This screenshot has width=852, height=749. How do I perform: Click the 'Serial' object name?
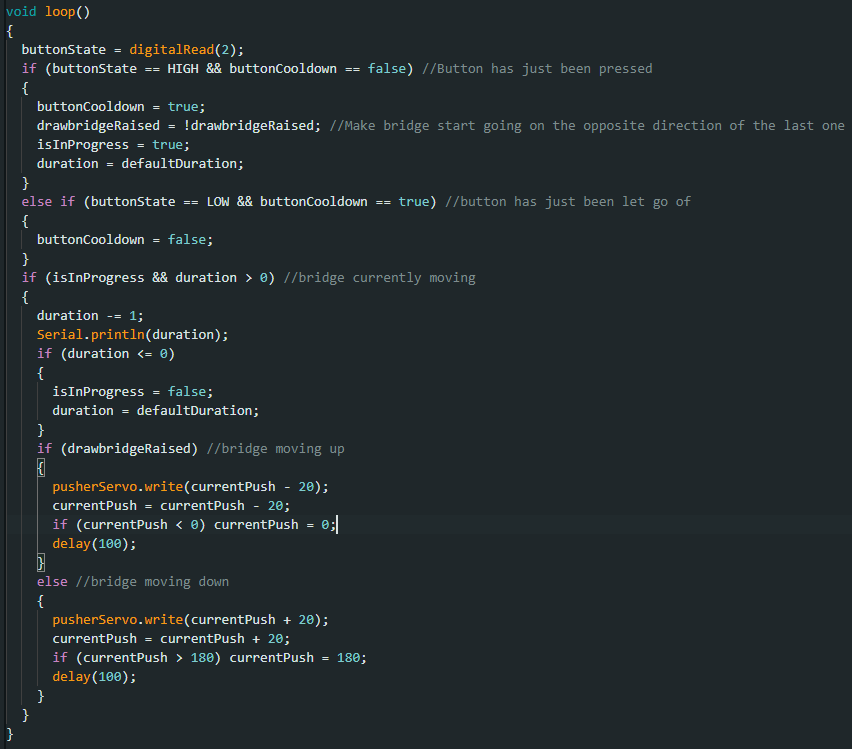[x=60, y=334]
